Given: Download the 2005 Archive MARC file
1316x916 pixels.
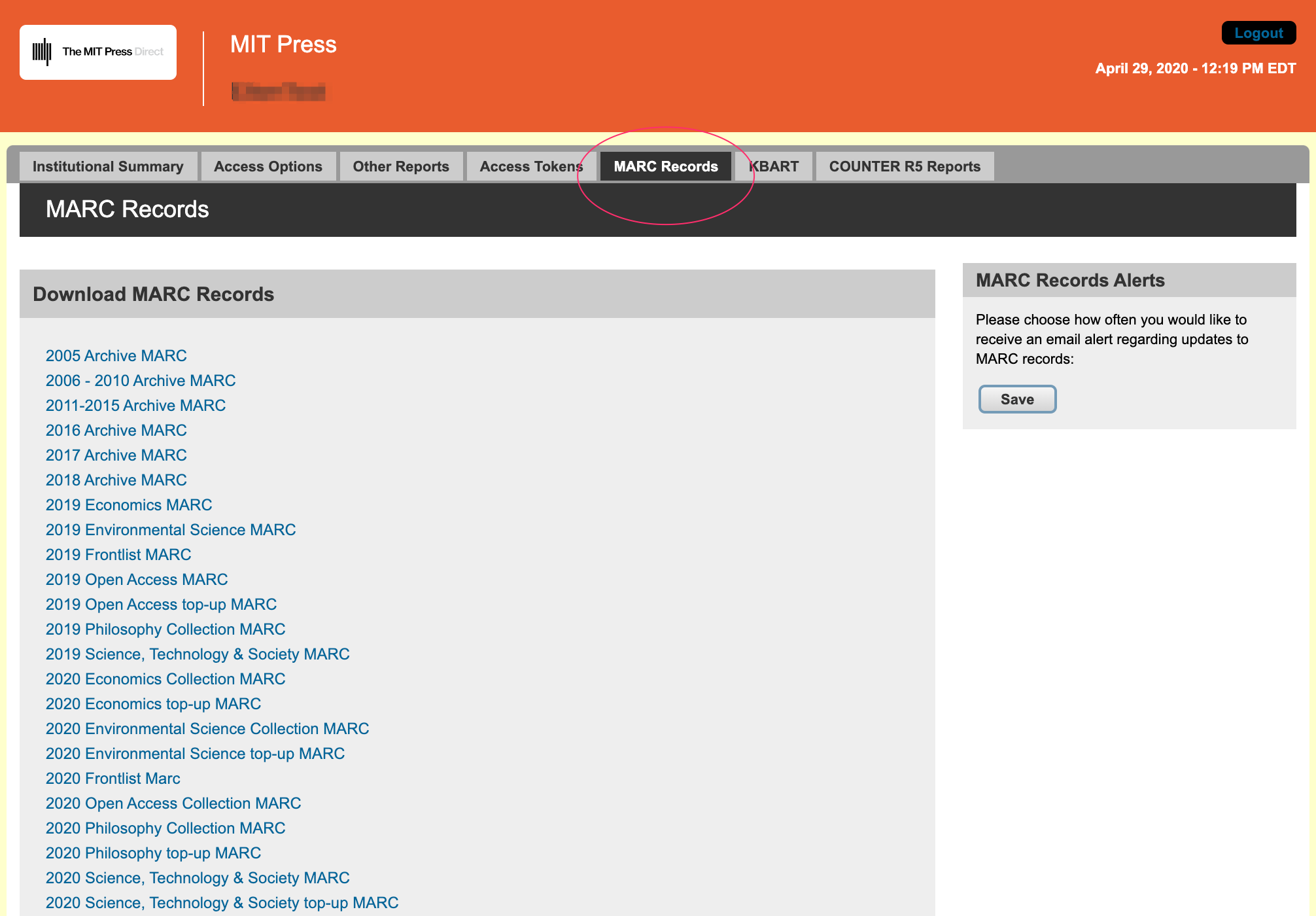Looking at the screenshot, I should [116, 356].
